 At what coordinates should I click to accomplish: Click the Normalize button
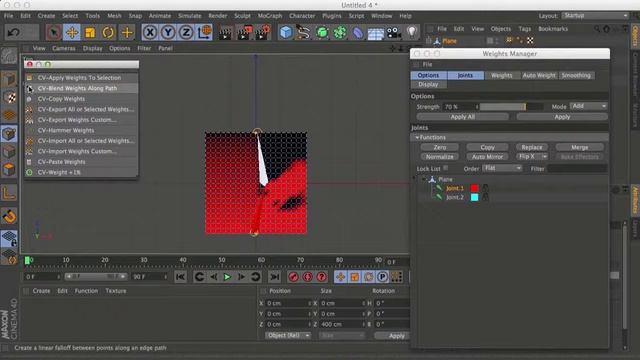(440, 157)
